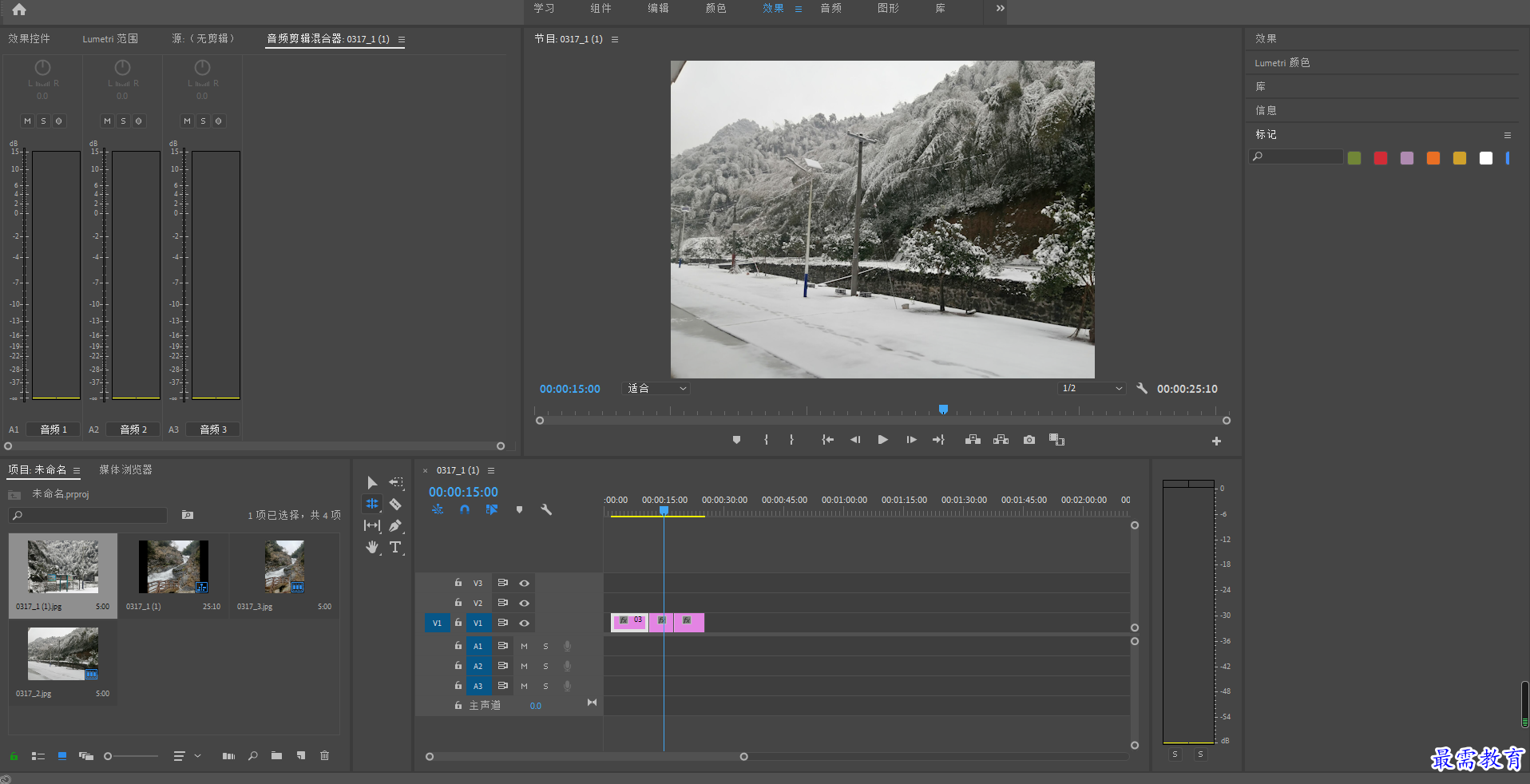The image size is (1530, 784).
Task: Expand more workspaces chevron
Action: (1000, 8)
